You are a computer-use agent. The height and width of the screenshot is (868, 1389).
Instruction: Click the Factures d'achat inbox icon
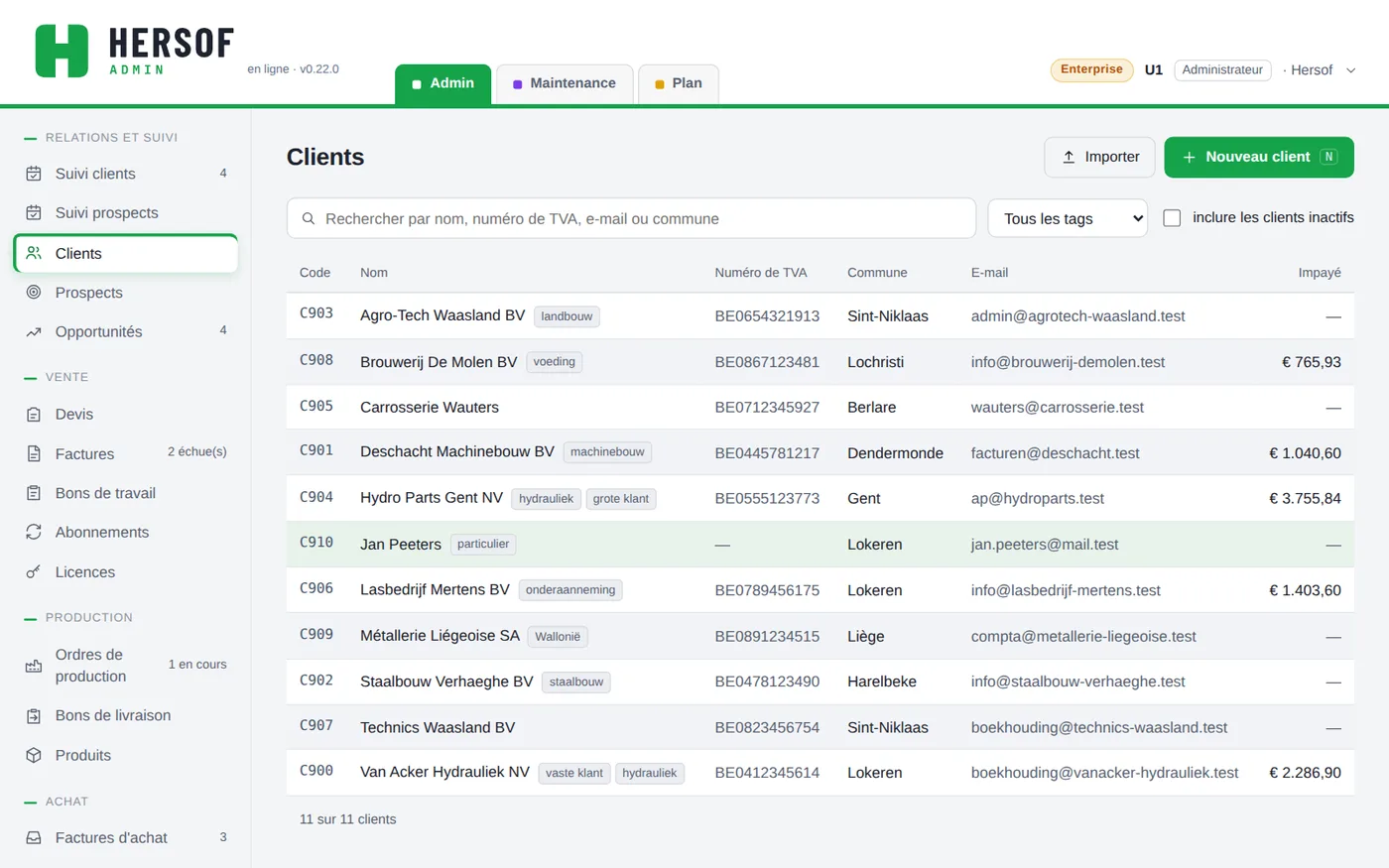tap(34, 837)
